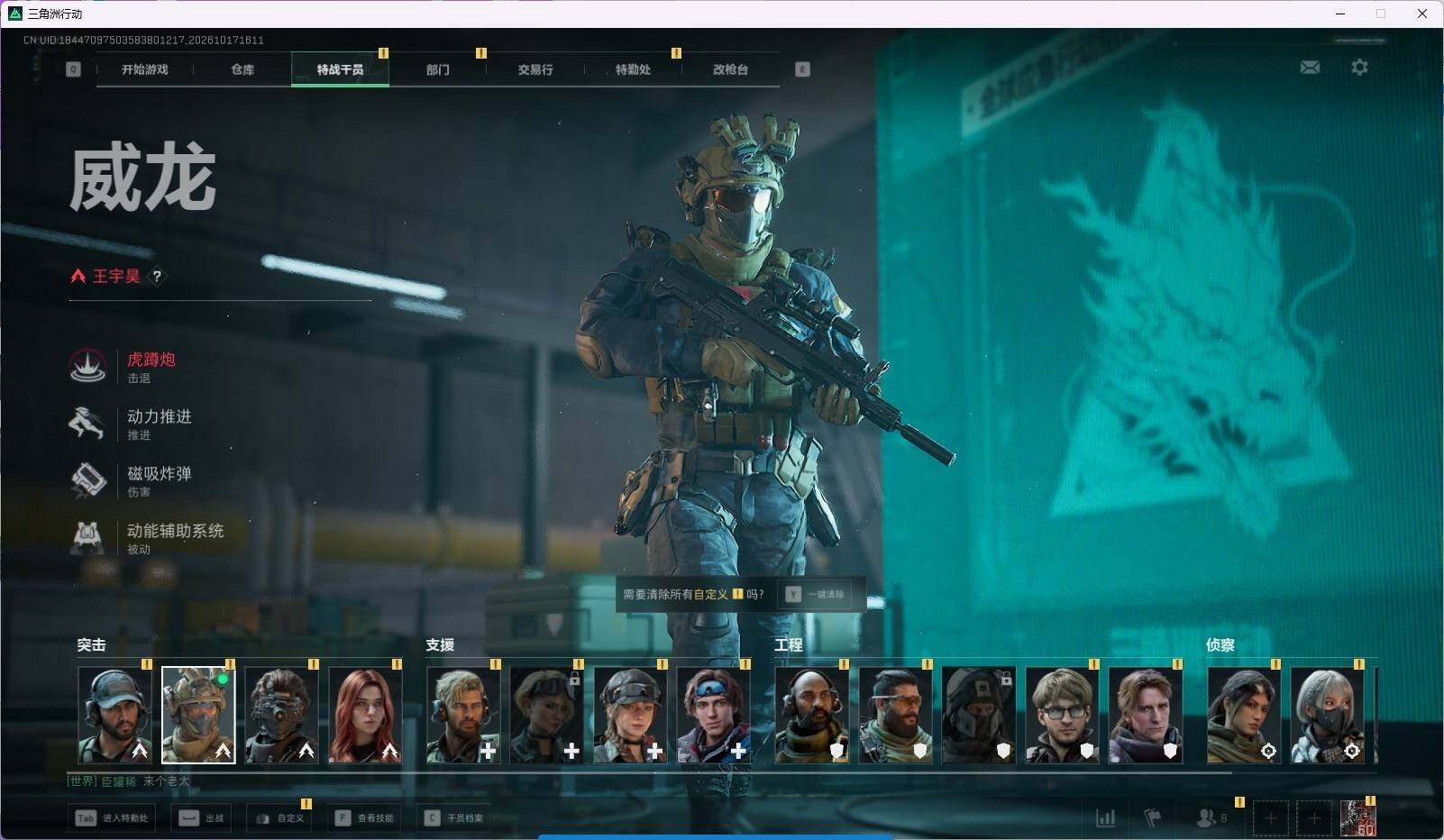The height and width of the screenshot is (840, 1444).
Task: Open the bar chart statistics icon
Action: pos(1105,817)
